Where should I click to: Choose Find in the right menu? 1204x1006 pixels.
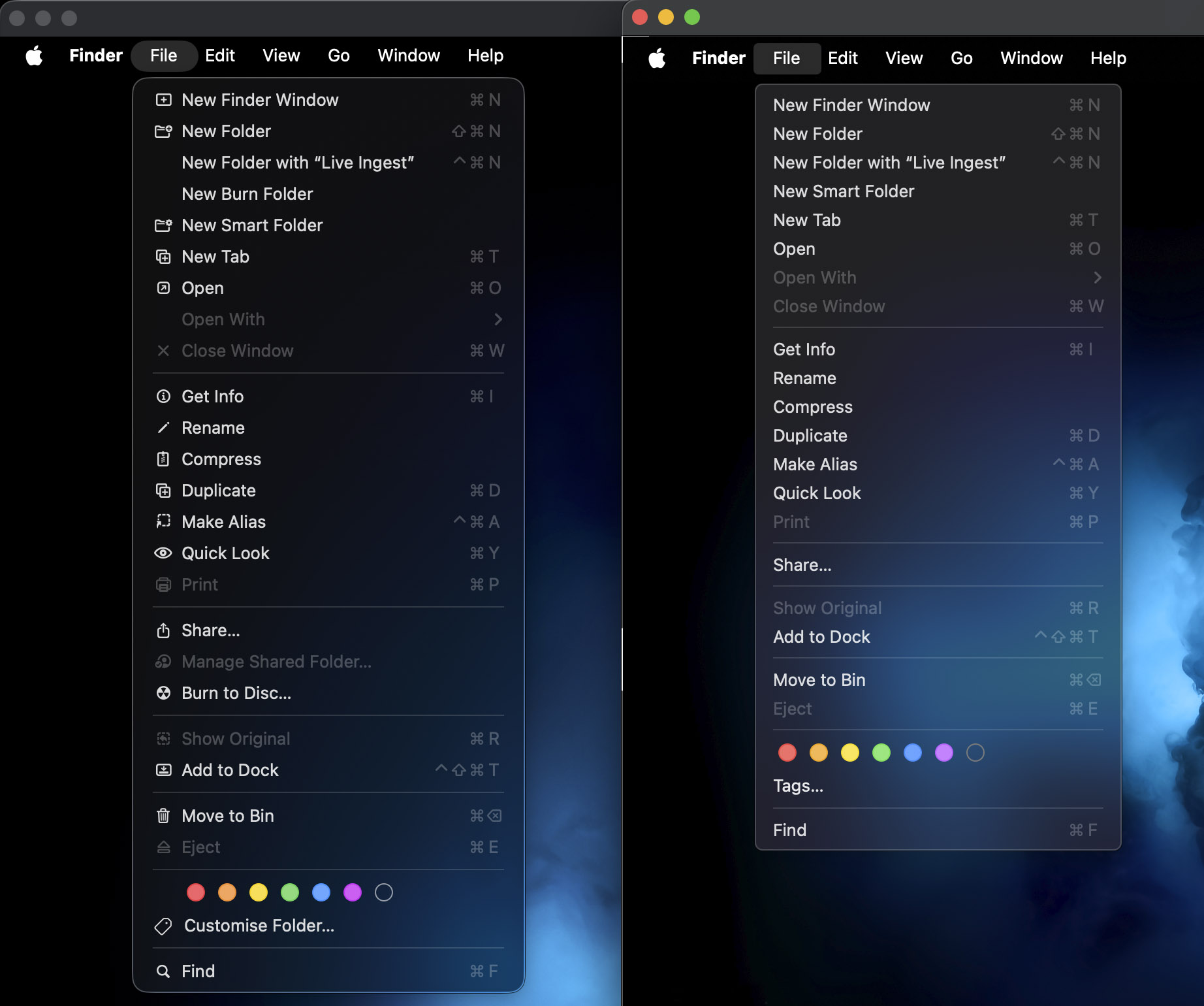point(938,830)
